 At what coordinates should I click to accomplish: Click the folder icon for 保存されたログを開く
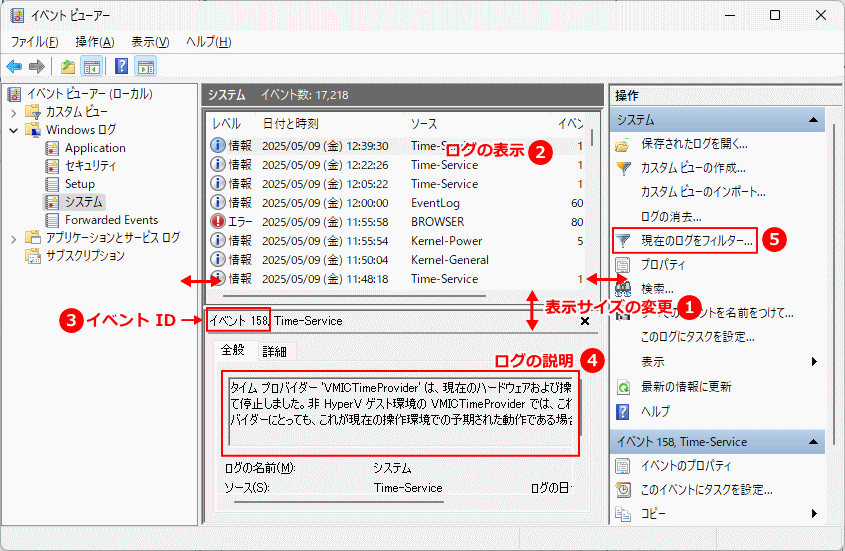coord(623,144)
